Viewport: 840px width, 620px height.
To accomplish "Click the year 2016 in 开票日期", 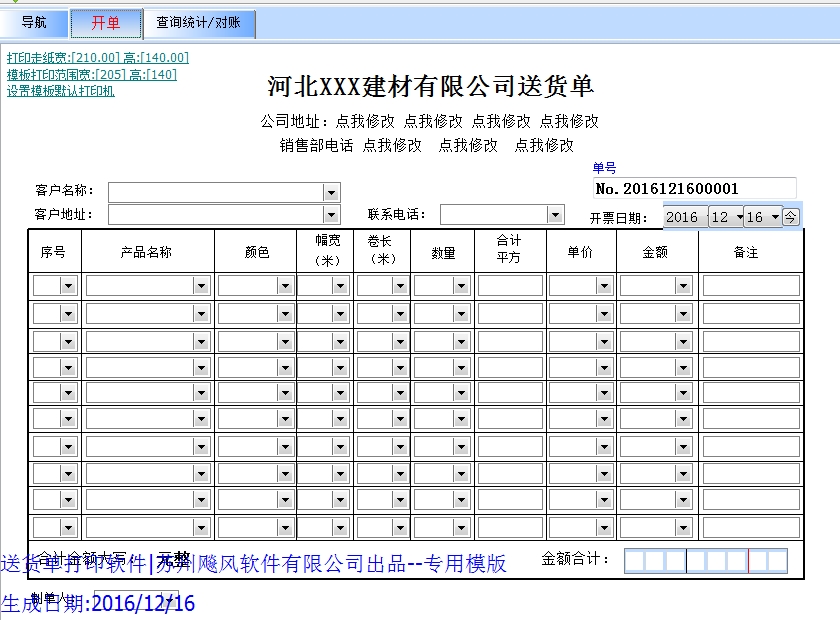I will 681,217.
